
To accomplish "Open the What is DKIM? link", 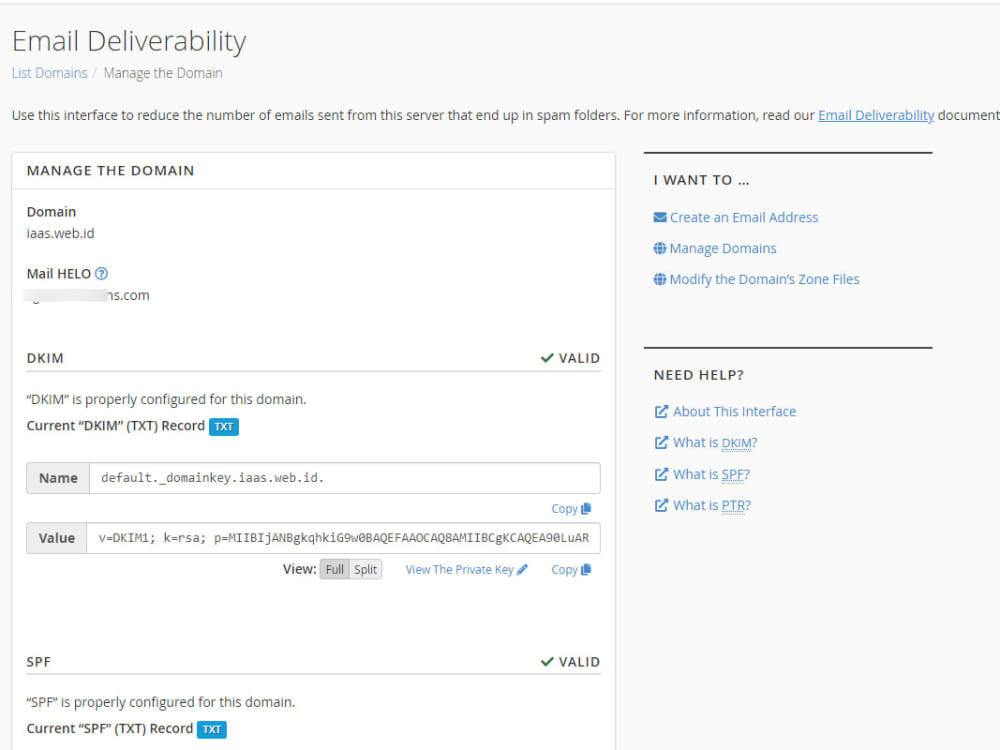I will point(715,443).
